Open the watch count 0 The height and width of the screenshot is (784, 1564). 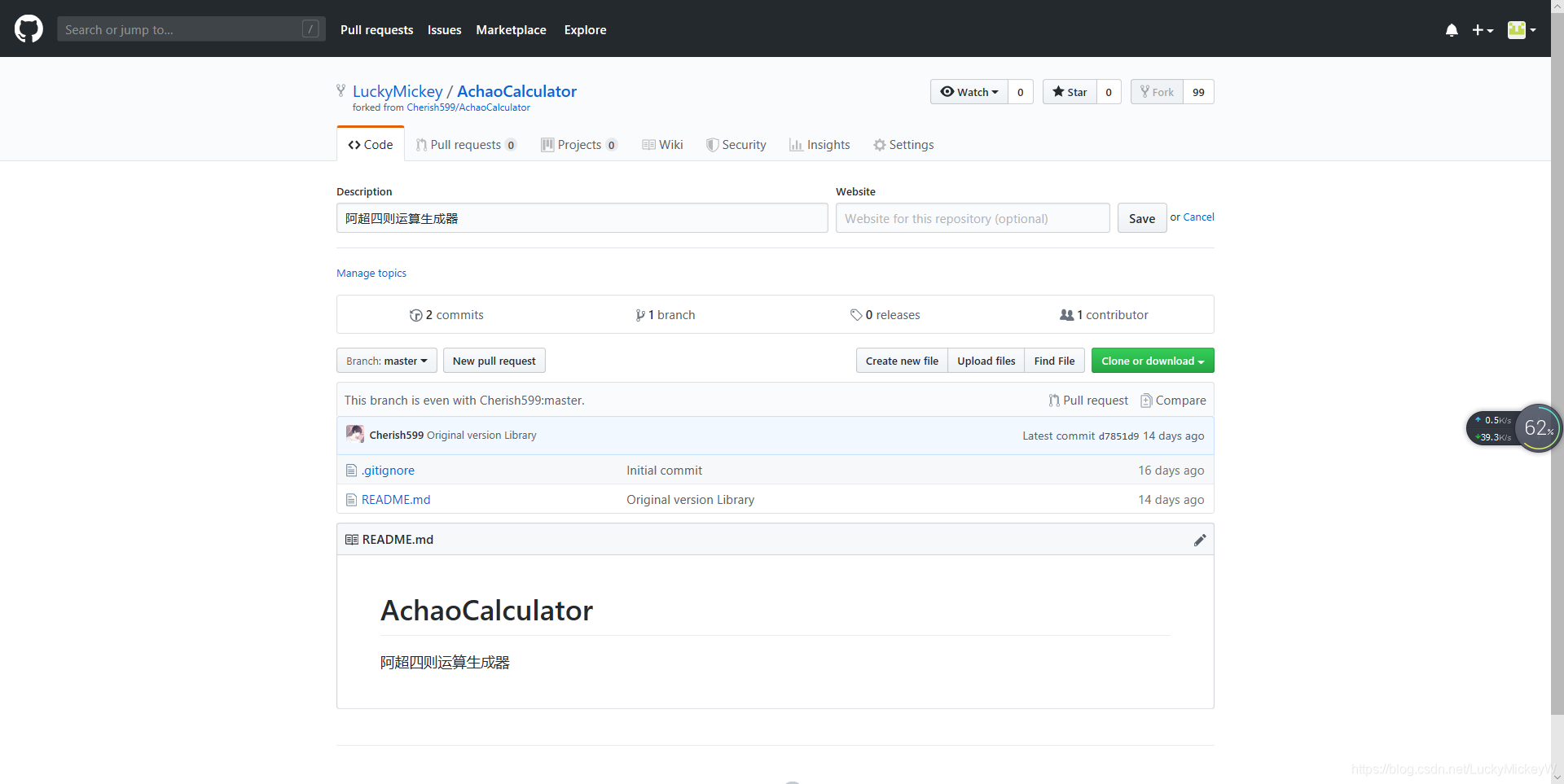(1021, 92)
